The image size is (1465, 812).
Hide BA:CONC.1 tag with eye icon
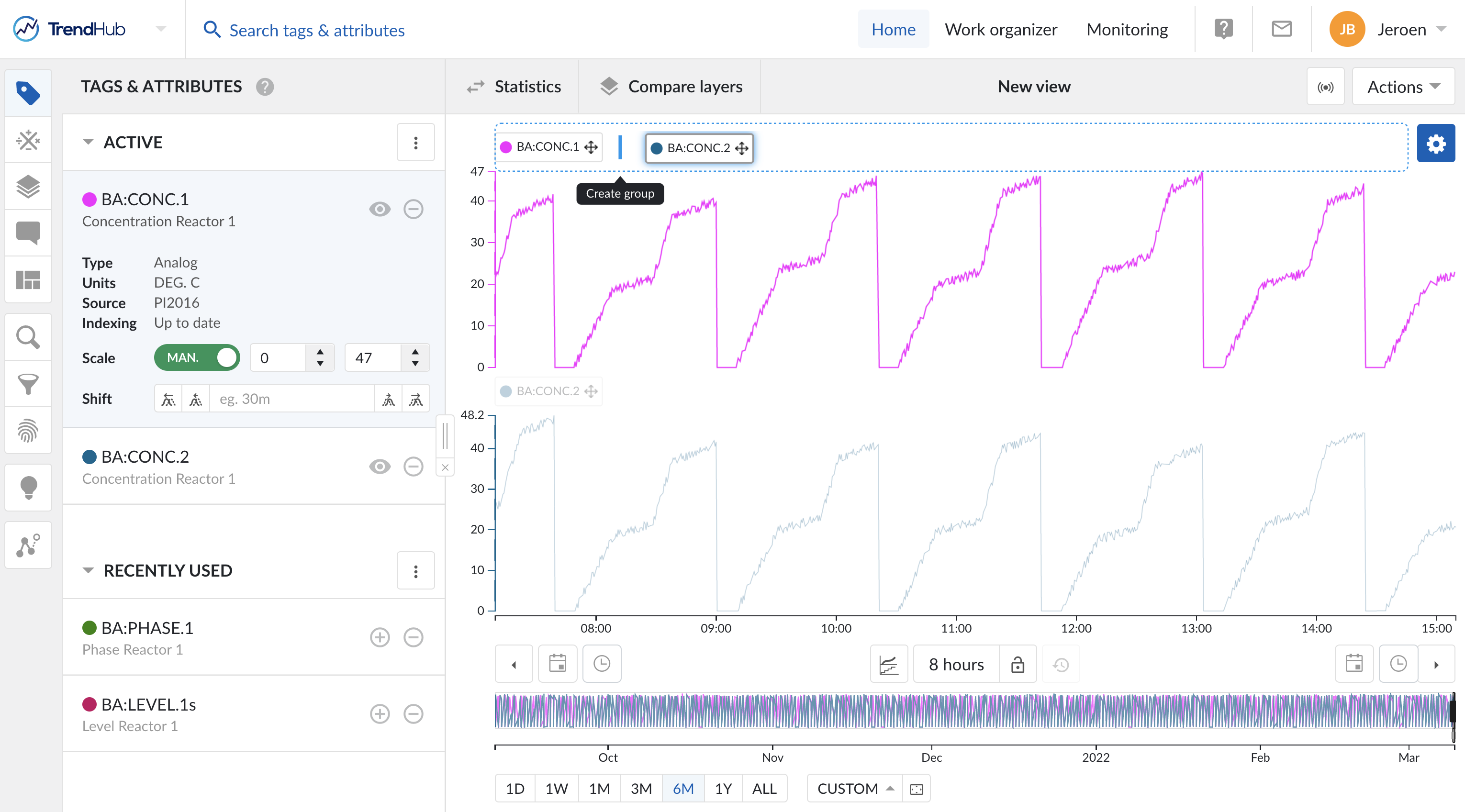point(380,209)
